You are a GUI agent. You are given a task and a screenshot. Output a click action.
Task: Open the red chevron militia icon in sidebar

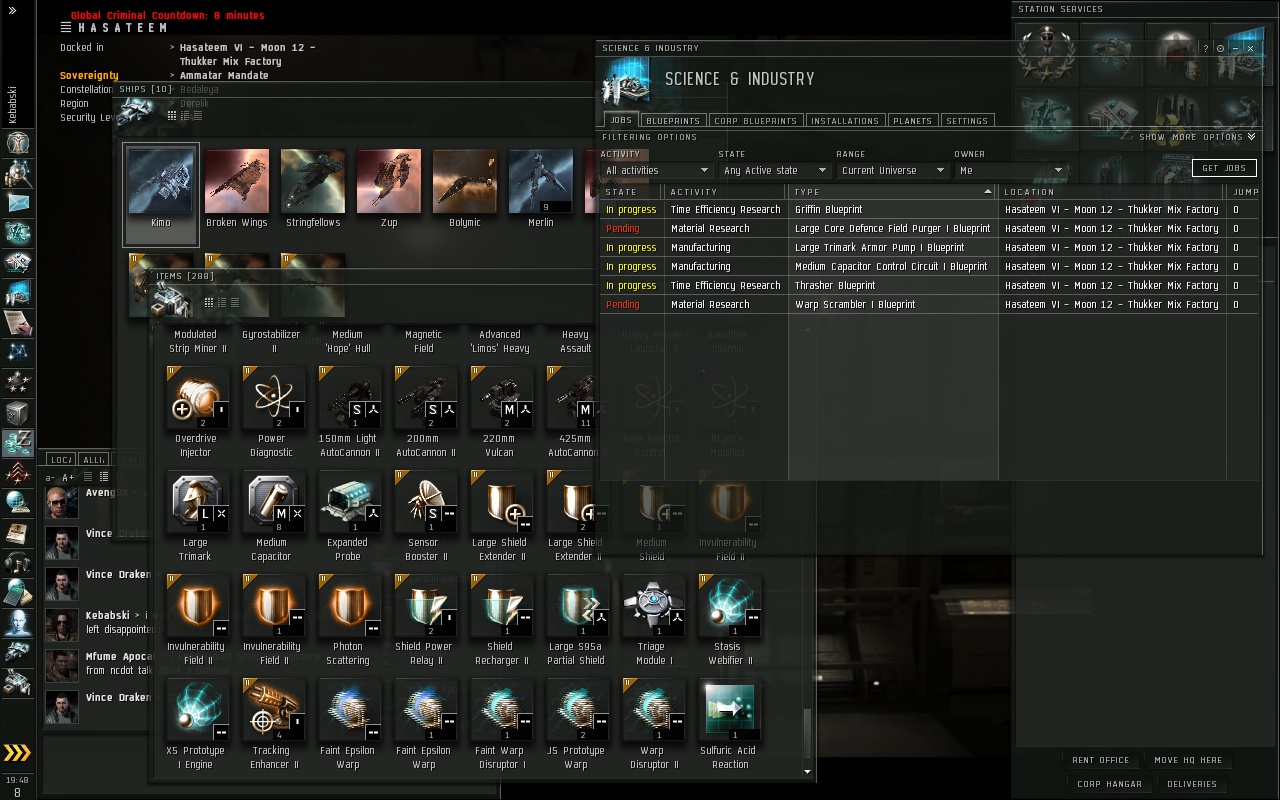coord(18,473)
